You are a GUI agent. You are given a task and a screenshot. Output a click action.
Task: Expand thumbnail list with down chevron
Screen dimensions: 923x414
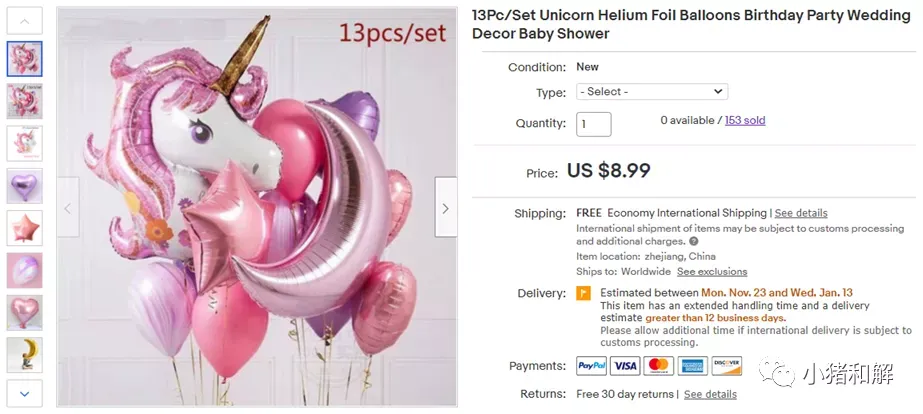point(25,393)
